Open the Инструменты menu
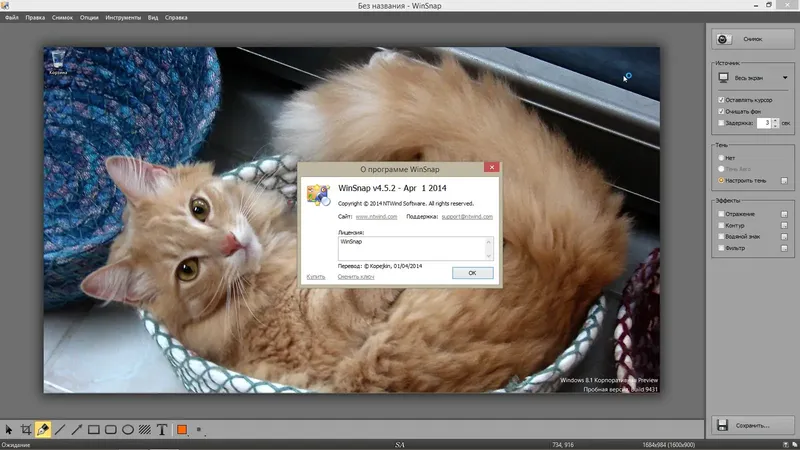800x450 pixels. coord(123,17)
